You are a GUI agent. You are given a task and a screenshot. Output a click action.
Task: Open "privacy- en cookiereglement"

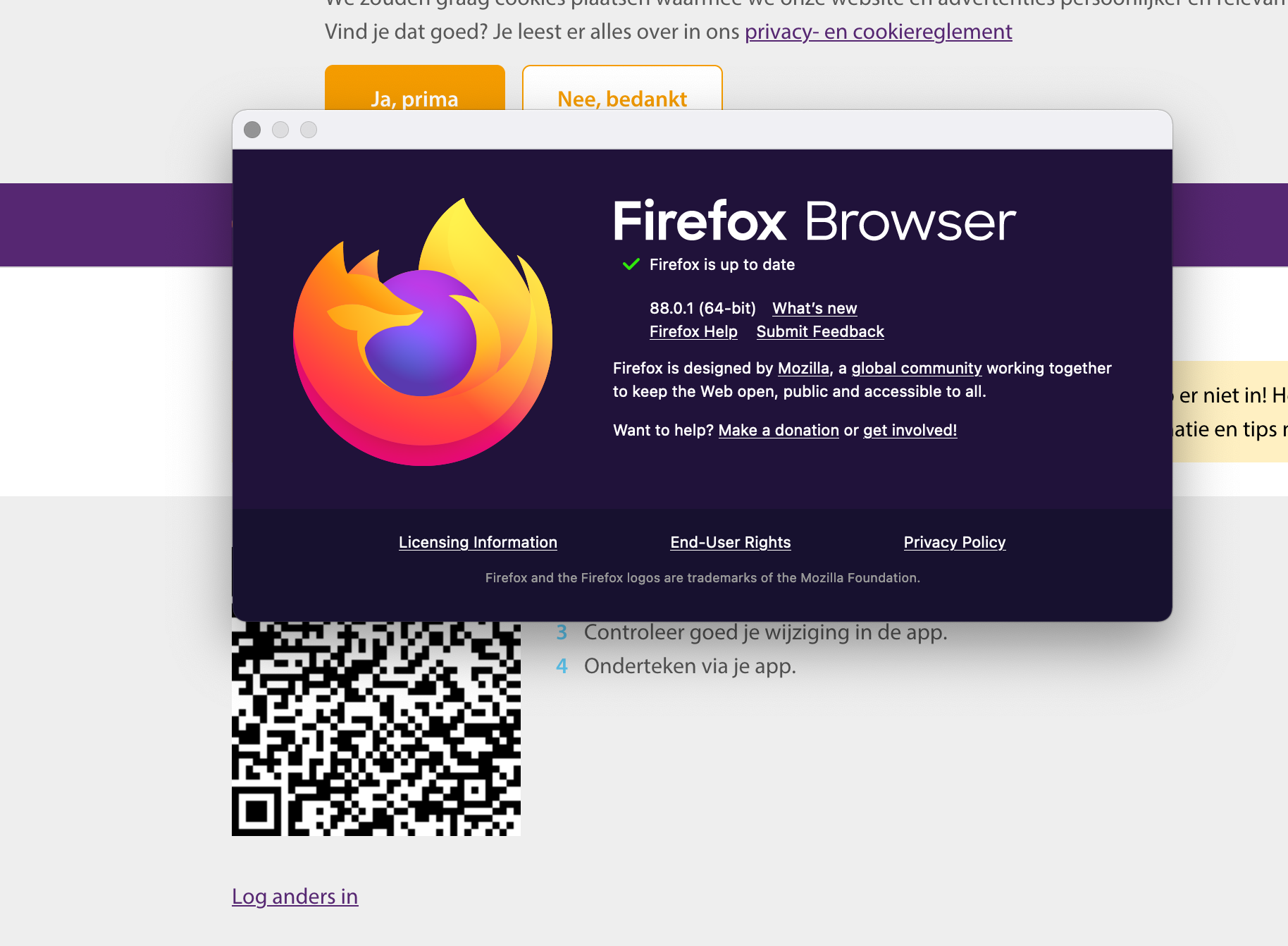coord(878,32)
